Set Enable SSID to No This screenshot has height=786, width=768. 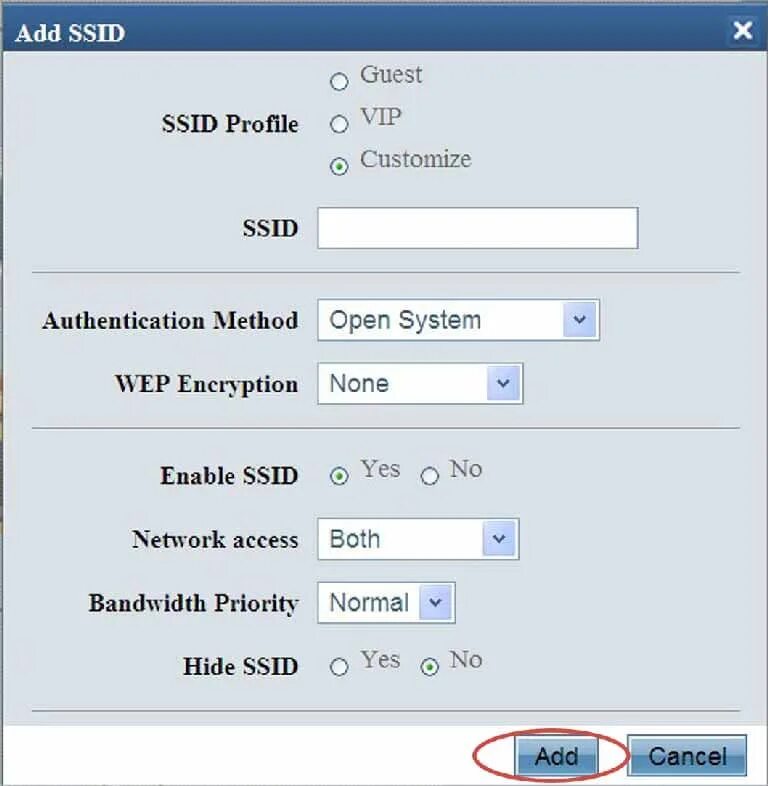(430, 476)
